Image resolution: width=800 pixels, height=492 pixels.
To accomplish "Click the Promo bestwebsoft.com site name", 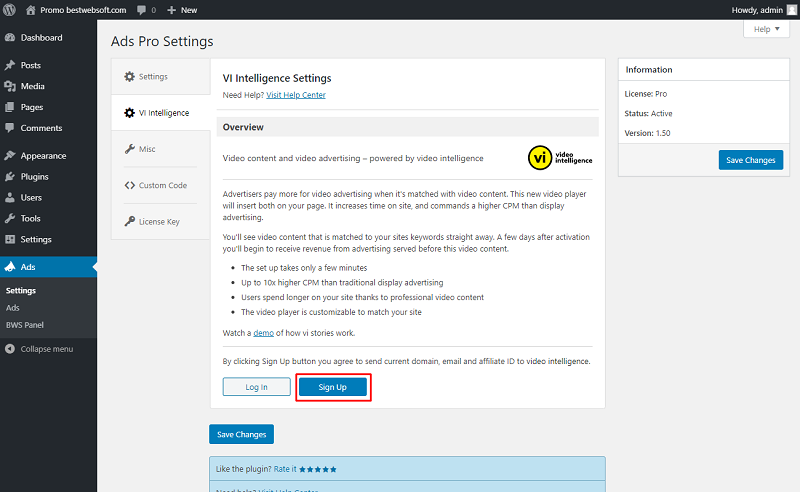I will point(83,10).
